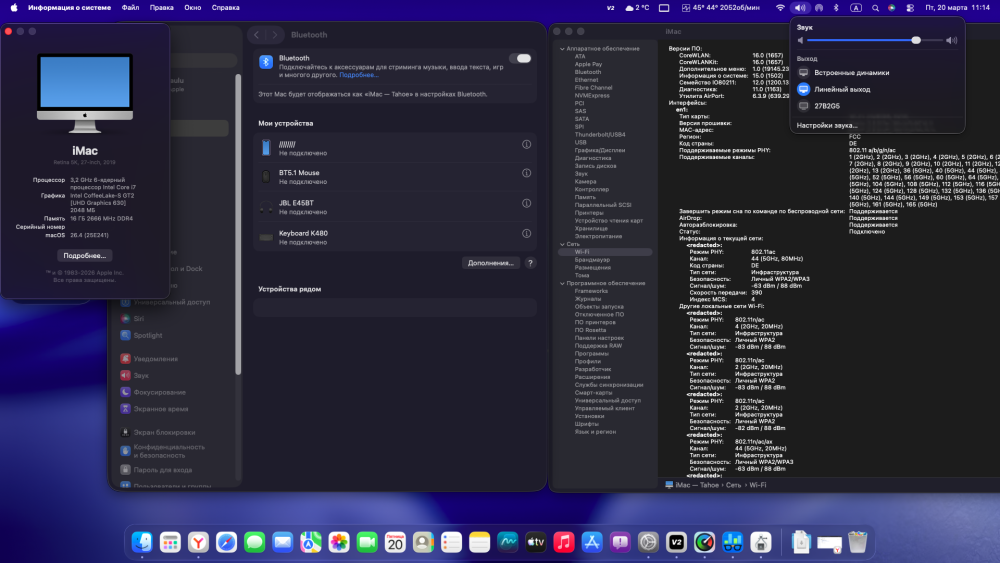This screenshot has width=1000, height=563.
Task: Open the Справка menu
Action: 226,8
